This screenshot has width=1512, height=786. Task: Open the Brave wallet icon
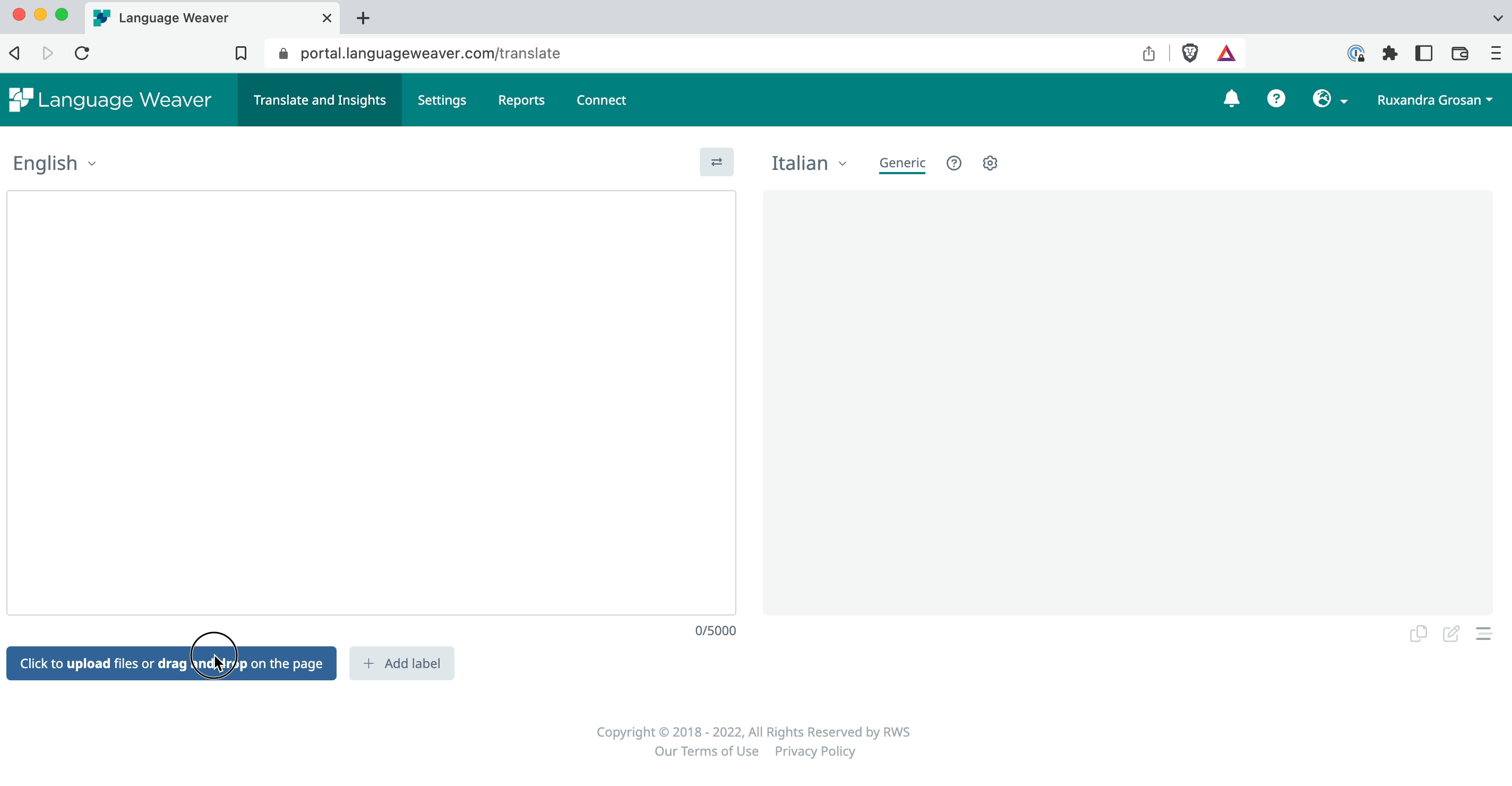pos(1460,54)
